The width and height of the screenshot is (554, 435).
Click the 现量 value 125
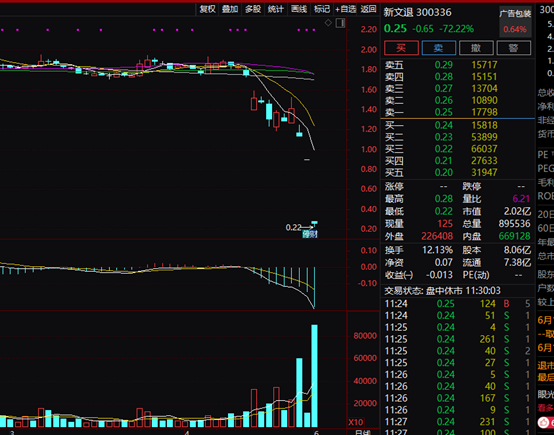click(x=445, y=224)
